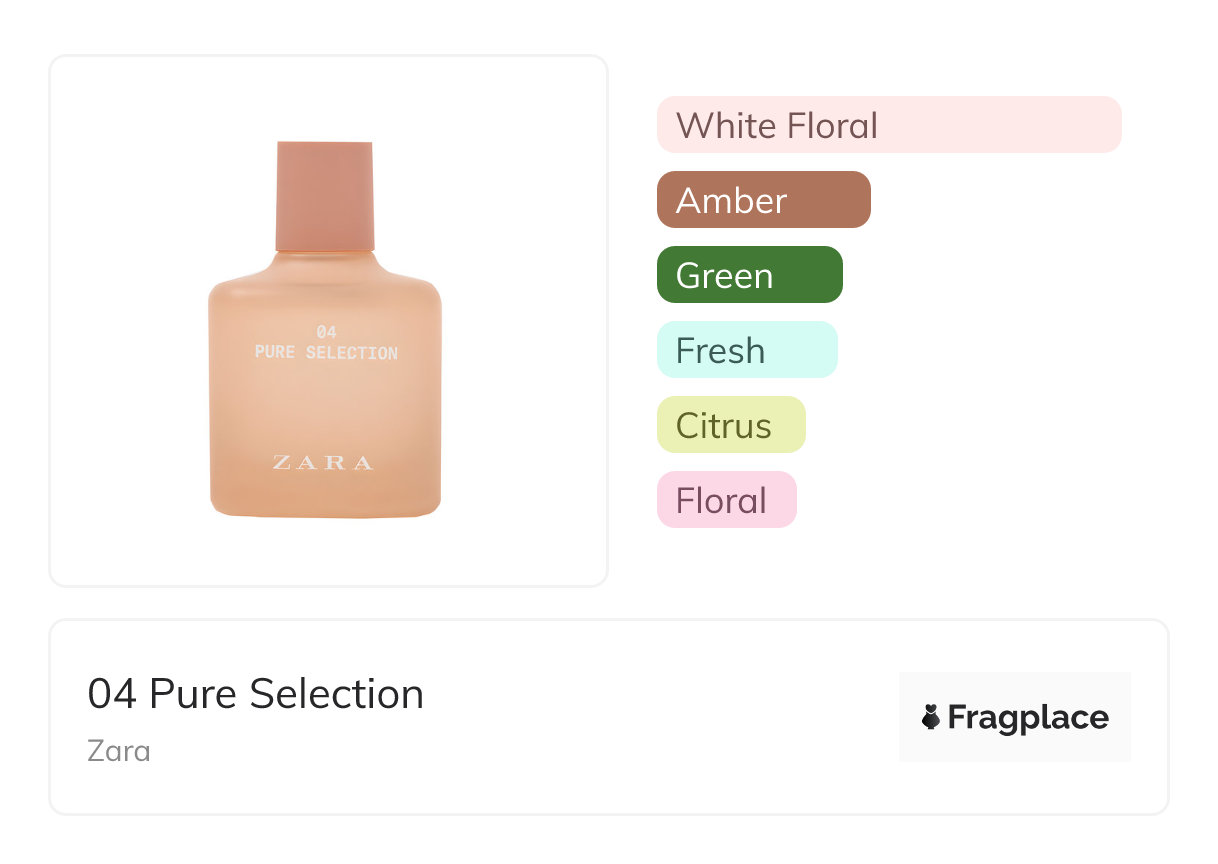This screenshot has width=1218, height=864.
Task: Click empty right end of White Floral bar
Action: coord(1060,126)
